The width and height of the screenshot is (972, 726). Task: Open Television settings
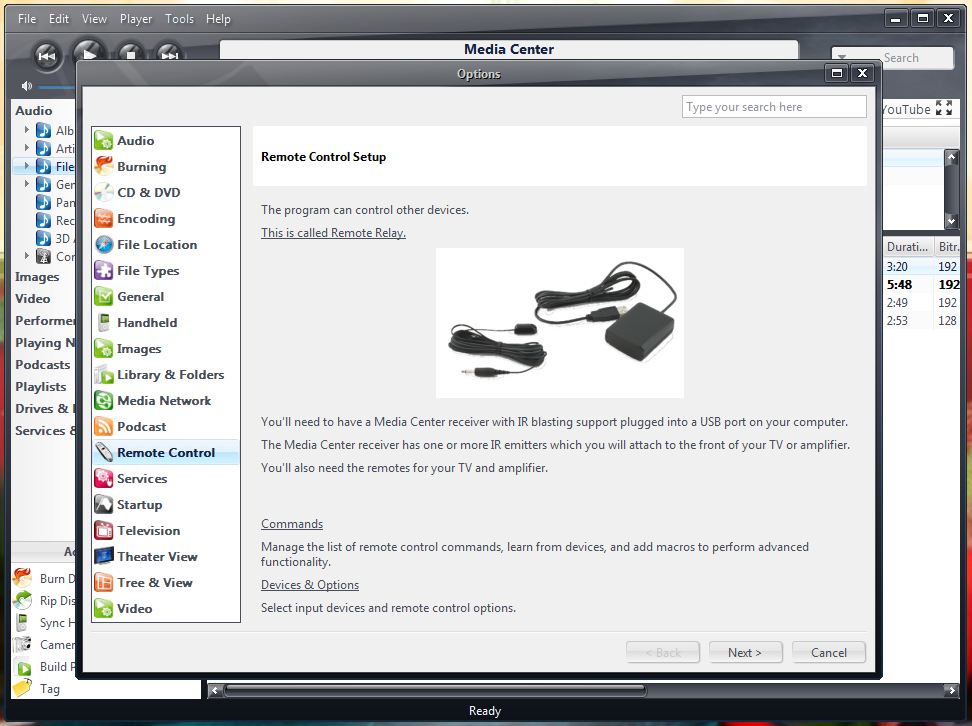[x=166, y=531]
